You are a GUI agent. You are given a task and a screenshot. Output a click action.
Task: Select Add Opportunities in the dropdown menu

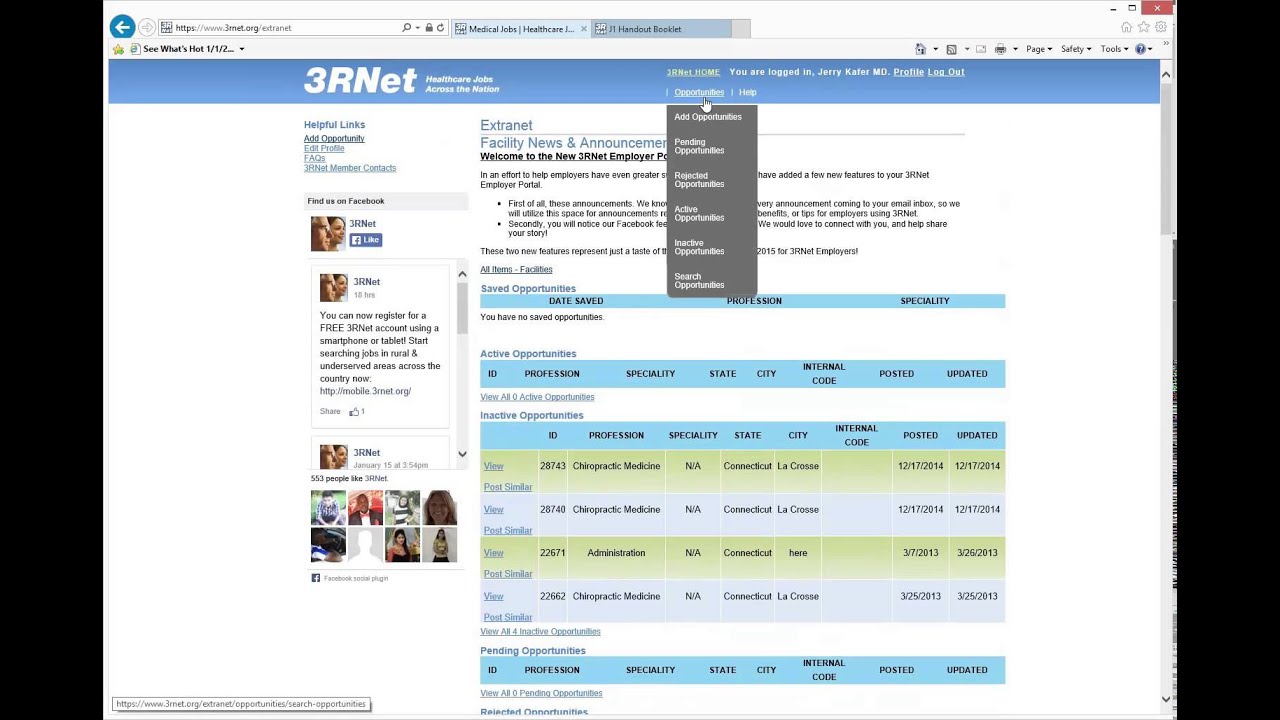pyautogui.click(x=708, y=117)
